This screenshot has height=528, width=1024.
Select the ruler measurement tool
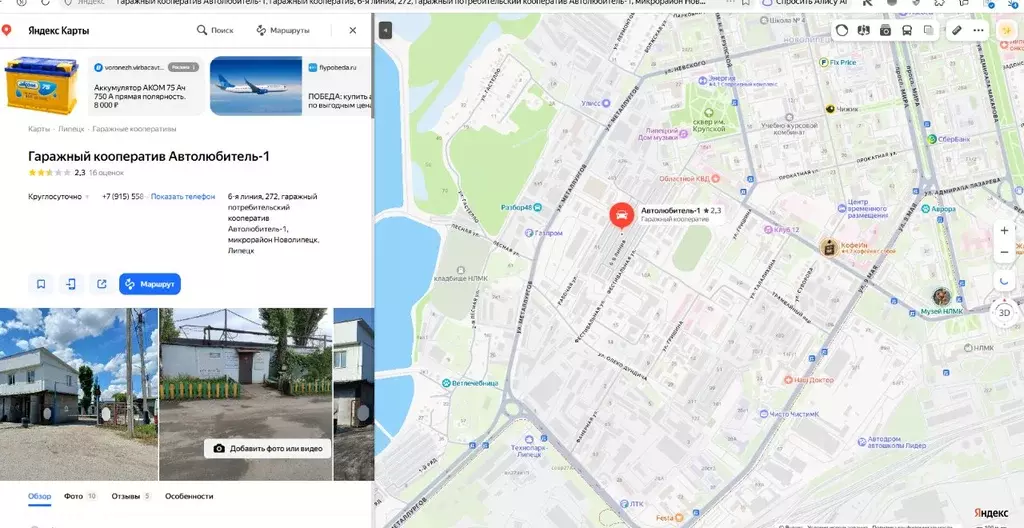(957, 30)
